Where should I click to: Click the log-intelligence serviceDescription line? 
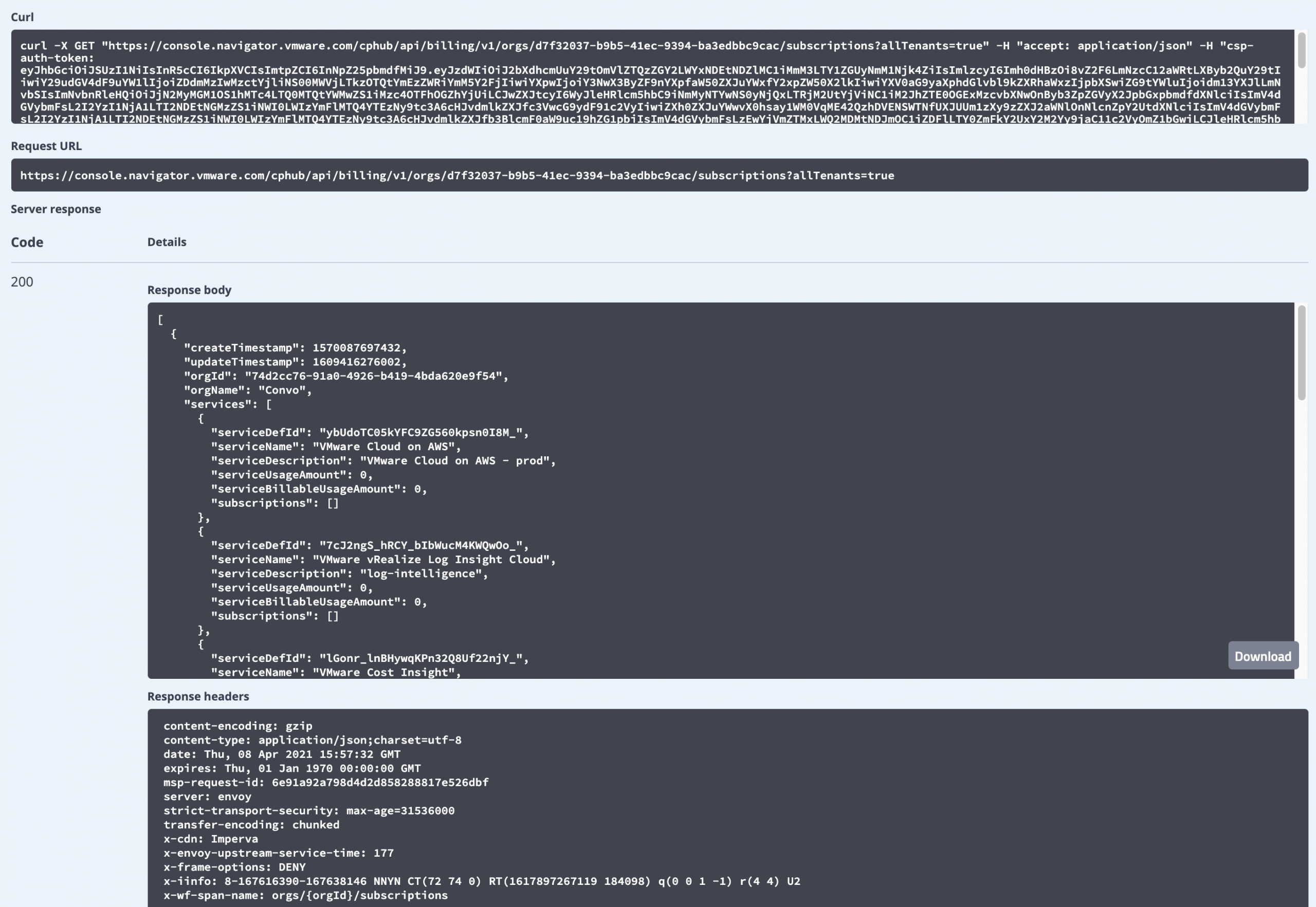coord(349,573)
